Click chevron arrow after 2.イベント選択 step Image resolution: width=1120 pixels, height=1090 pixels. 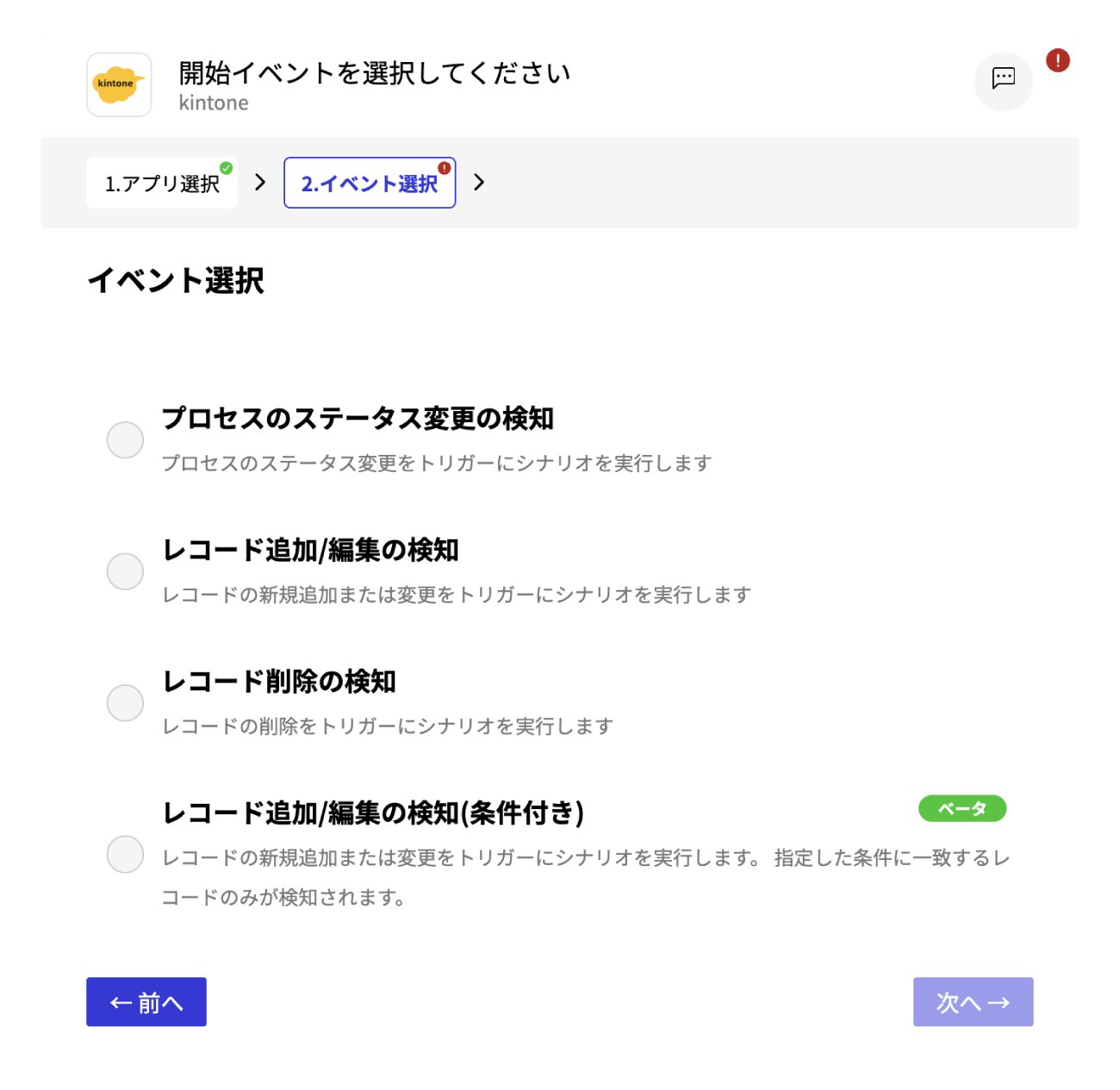[x=479, y=182]
